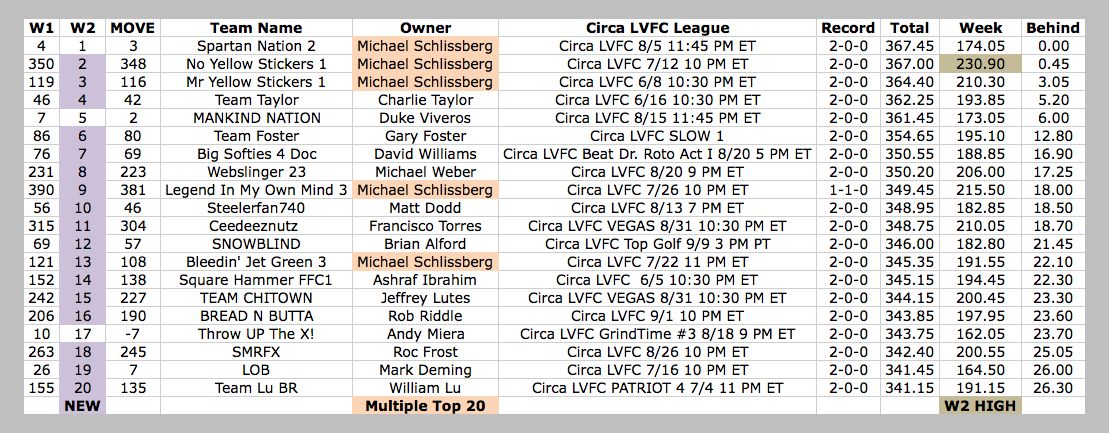This screenshot has width=1109, height=433.
Task: Click the Circa LVFC League header
Action: click(657, 28)
